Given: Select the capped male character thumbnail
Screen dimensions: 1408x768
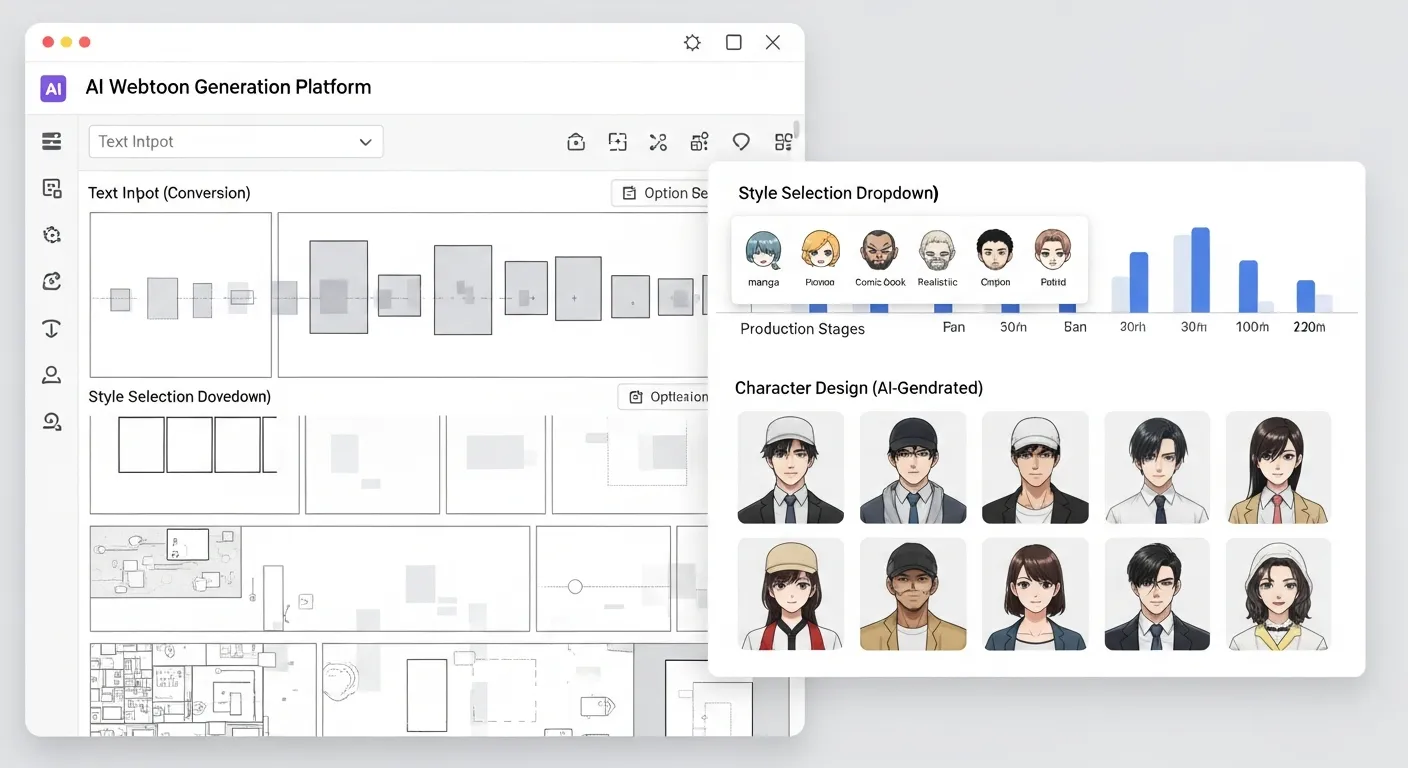Looking at the screenshot, I should point(790,467).
